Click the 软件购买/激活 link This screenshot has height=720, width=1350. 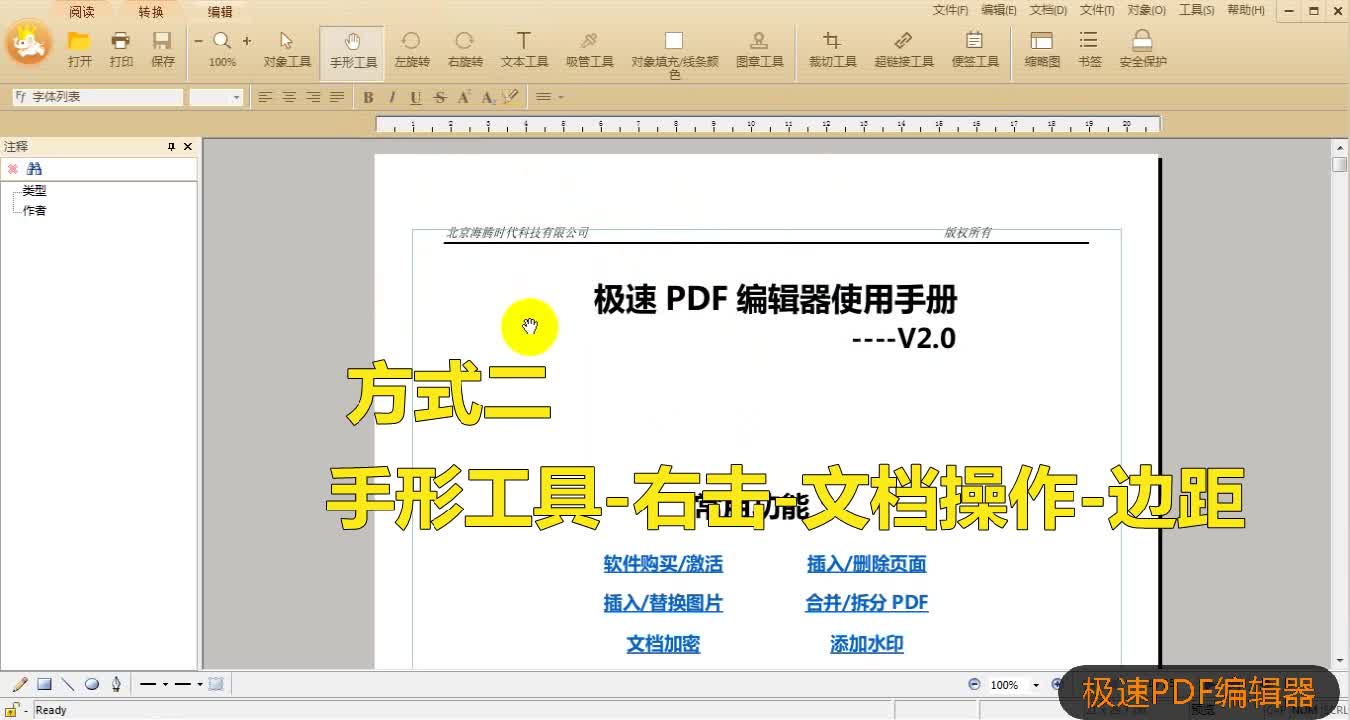663,564
